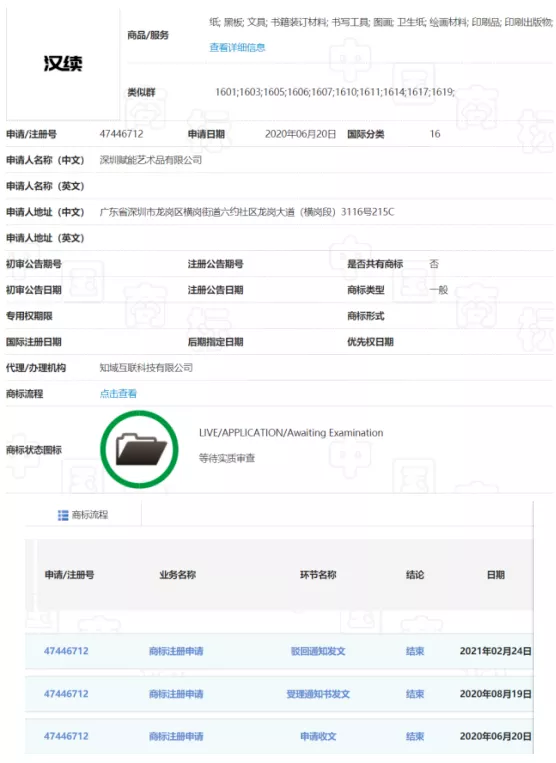Click 商标注册申请 in the 受理通知书发文 row
The height and width of the screenshot is (763, 556).
tap(176, 694)
